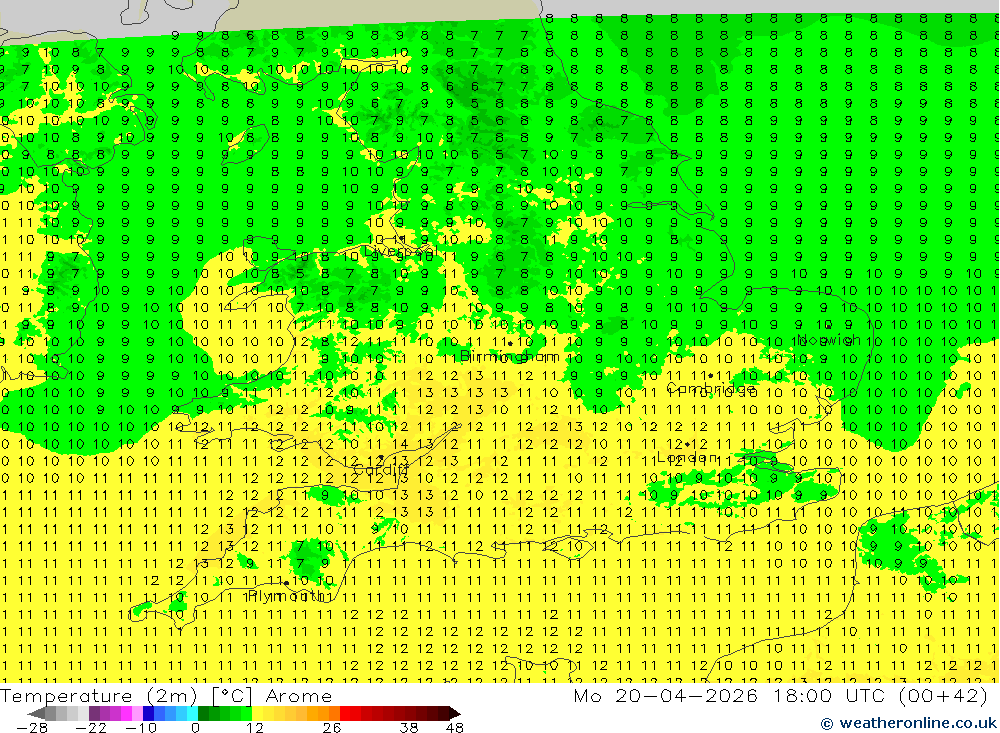The image size is (1000, 733).
Task: Click the London city label
Action: coord(687,457)
